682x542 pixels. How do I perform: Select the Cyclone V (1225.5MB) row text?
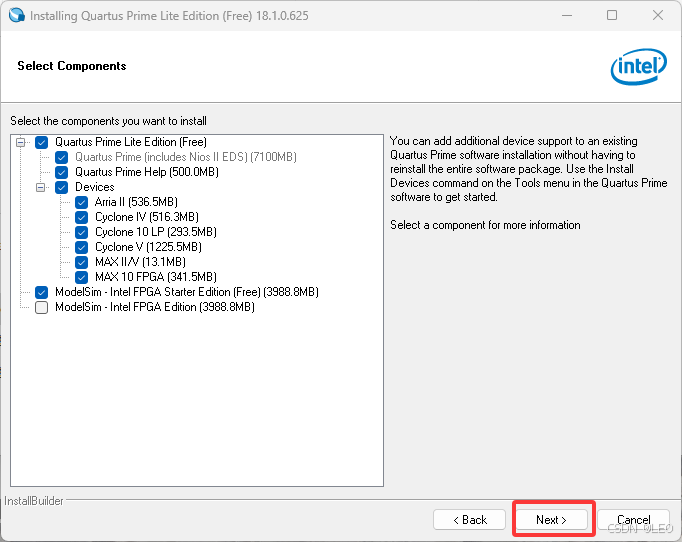[148, 247]
